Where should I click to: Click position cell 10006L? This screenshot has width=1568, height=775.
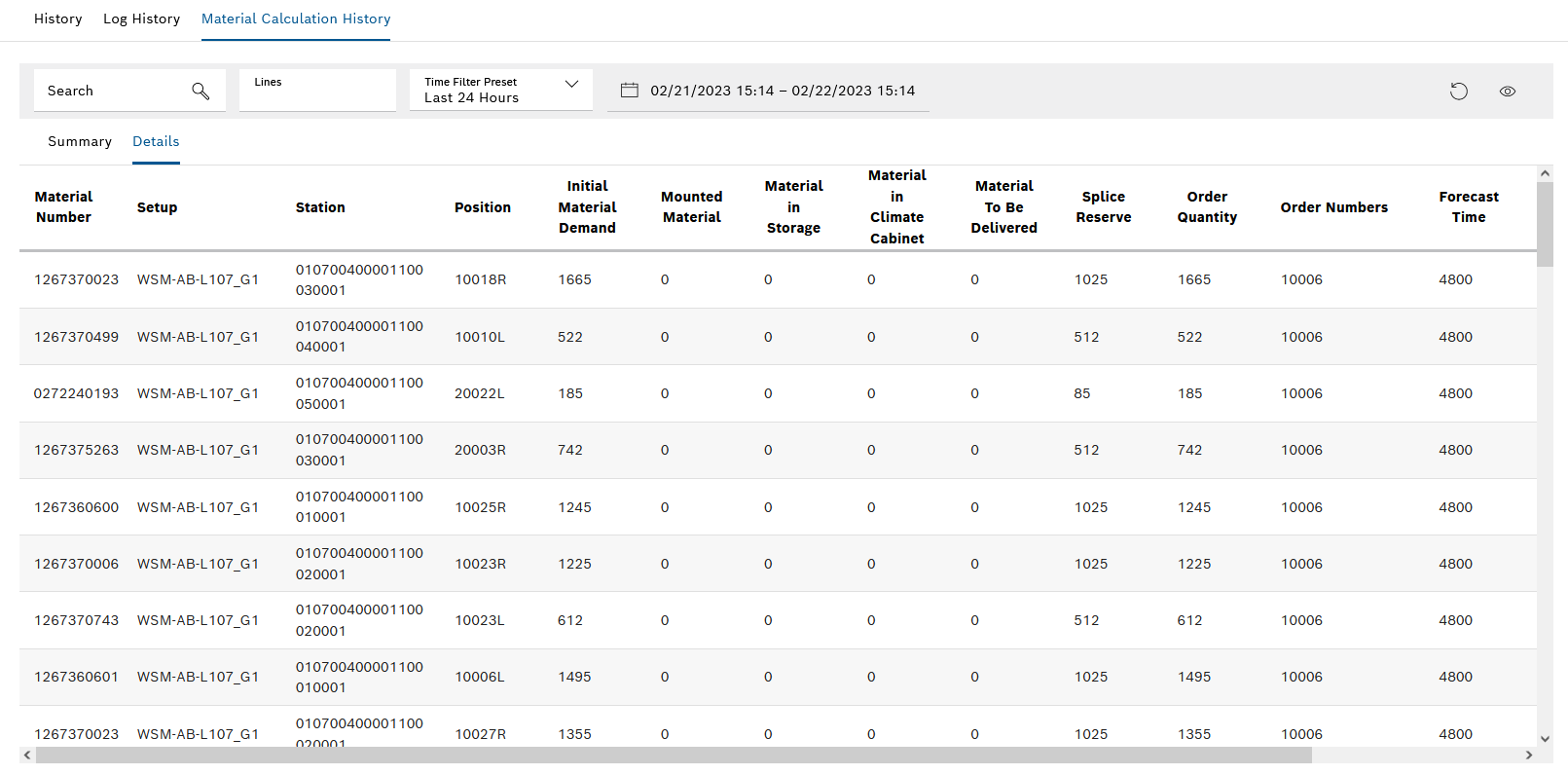click(x=480, y=677)
